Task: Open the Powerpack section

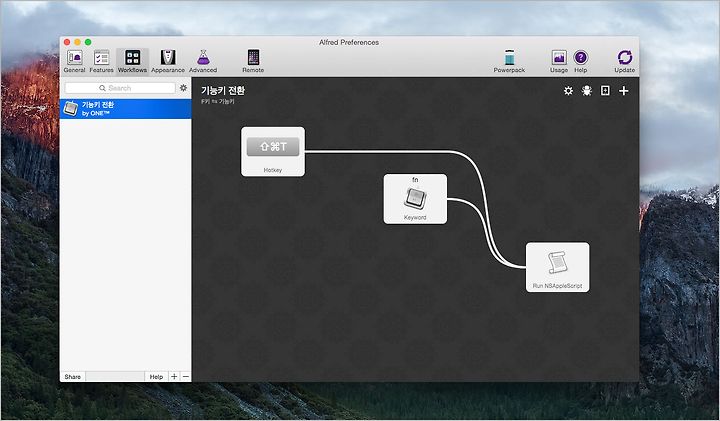Action: (509, 62)
